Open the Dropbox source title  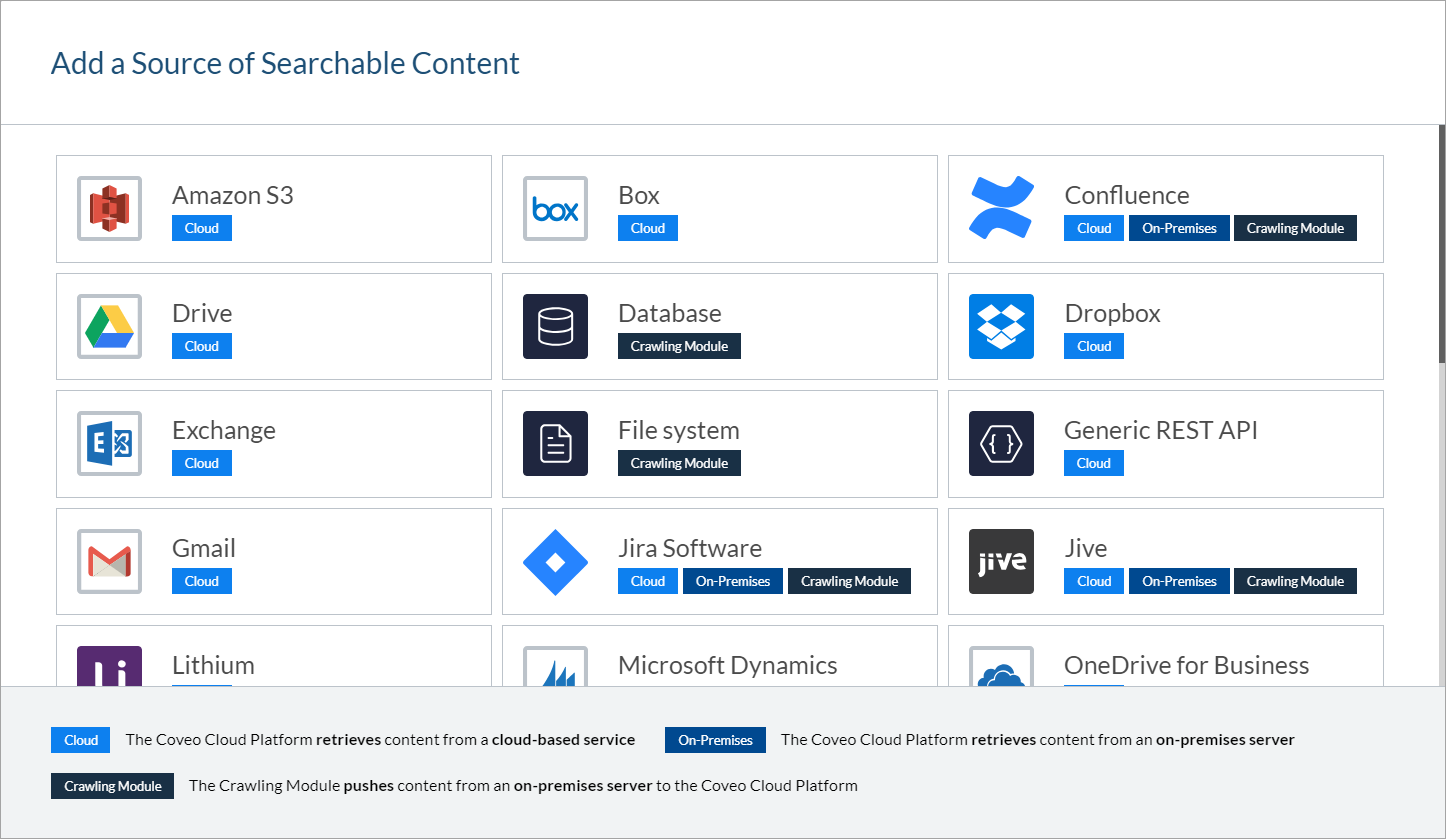1112,313
